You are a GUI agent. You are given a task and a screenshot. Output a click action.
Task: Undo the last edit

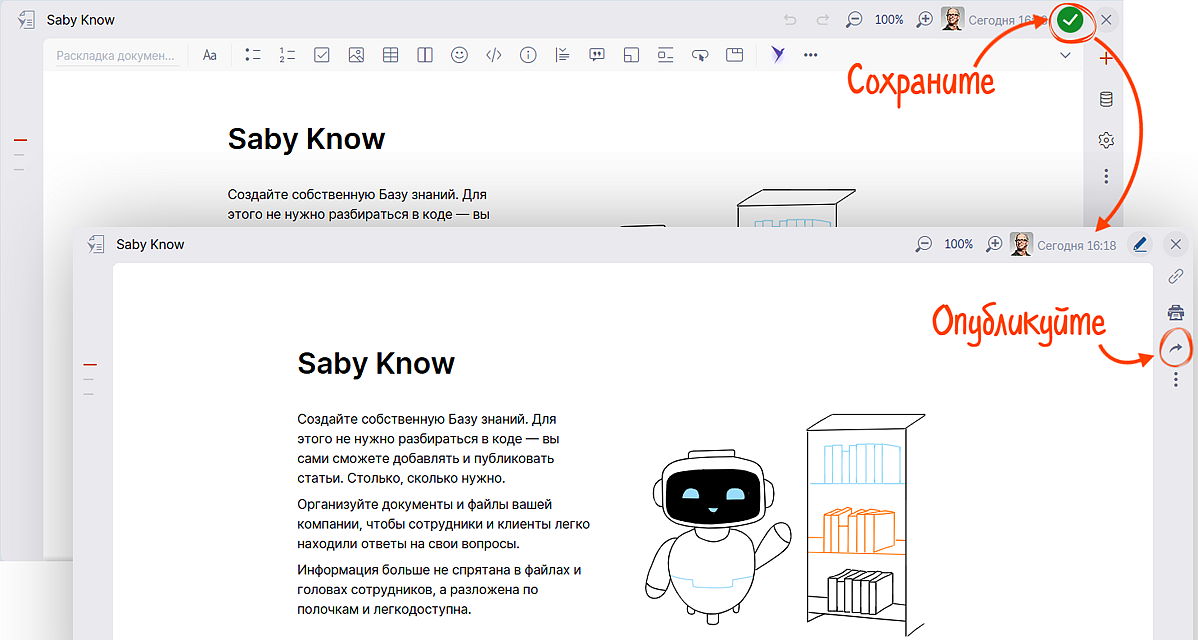(x=790, y=20)
